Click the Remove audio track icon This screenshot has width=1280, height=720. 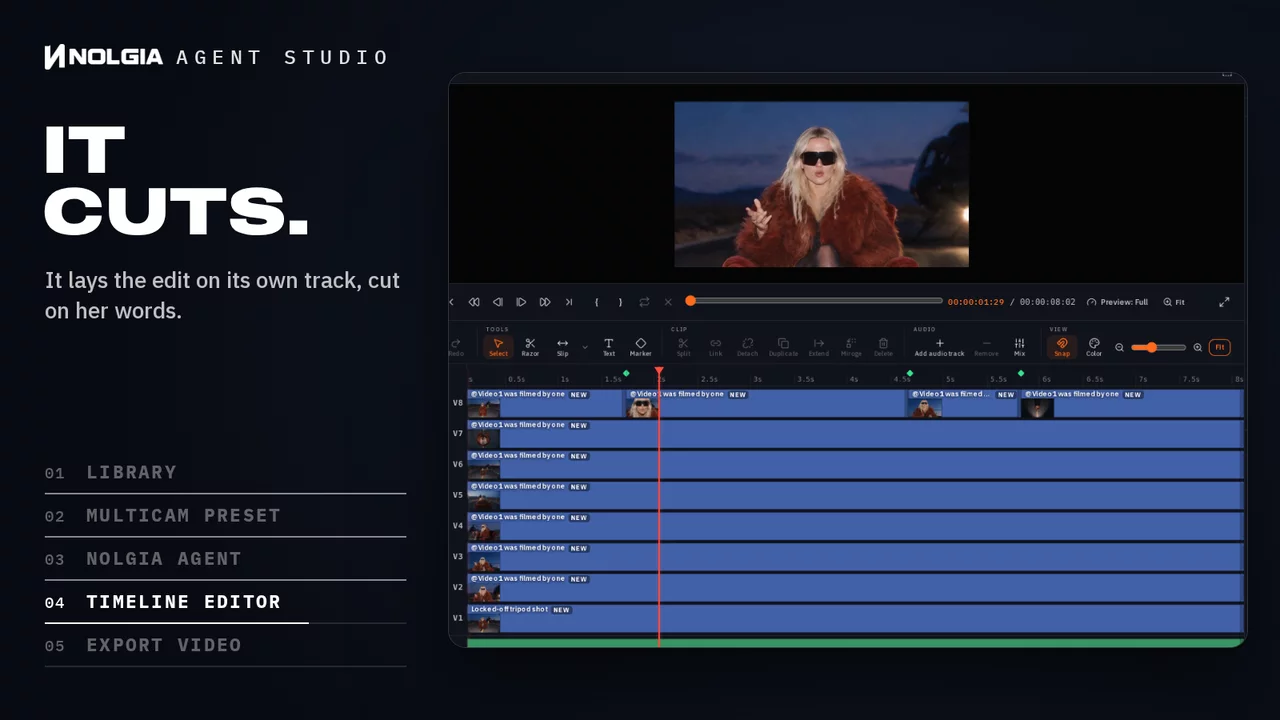click(x=986, y=346)
